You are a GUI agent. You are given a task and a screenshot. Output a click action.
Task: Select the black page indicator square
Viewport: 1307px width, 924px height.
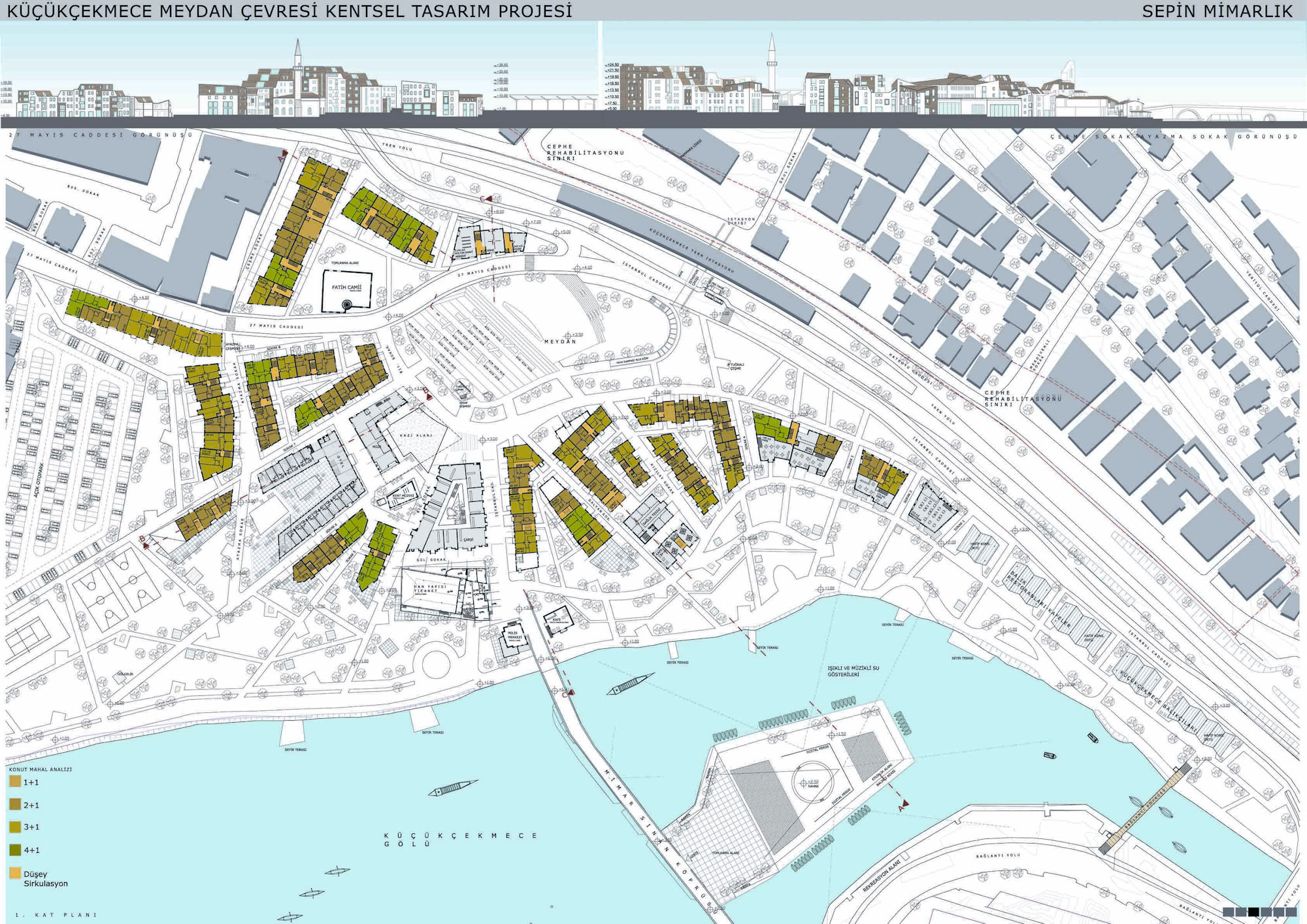1253,912
